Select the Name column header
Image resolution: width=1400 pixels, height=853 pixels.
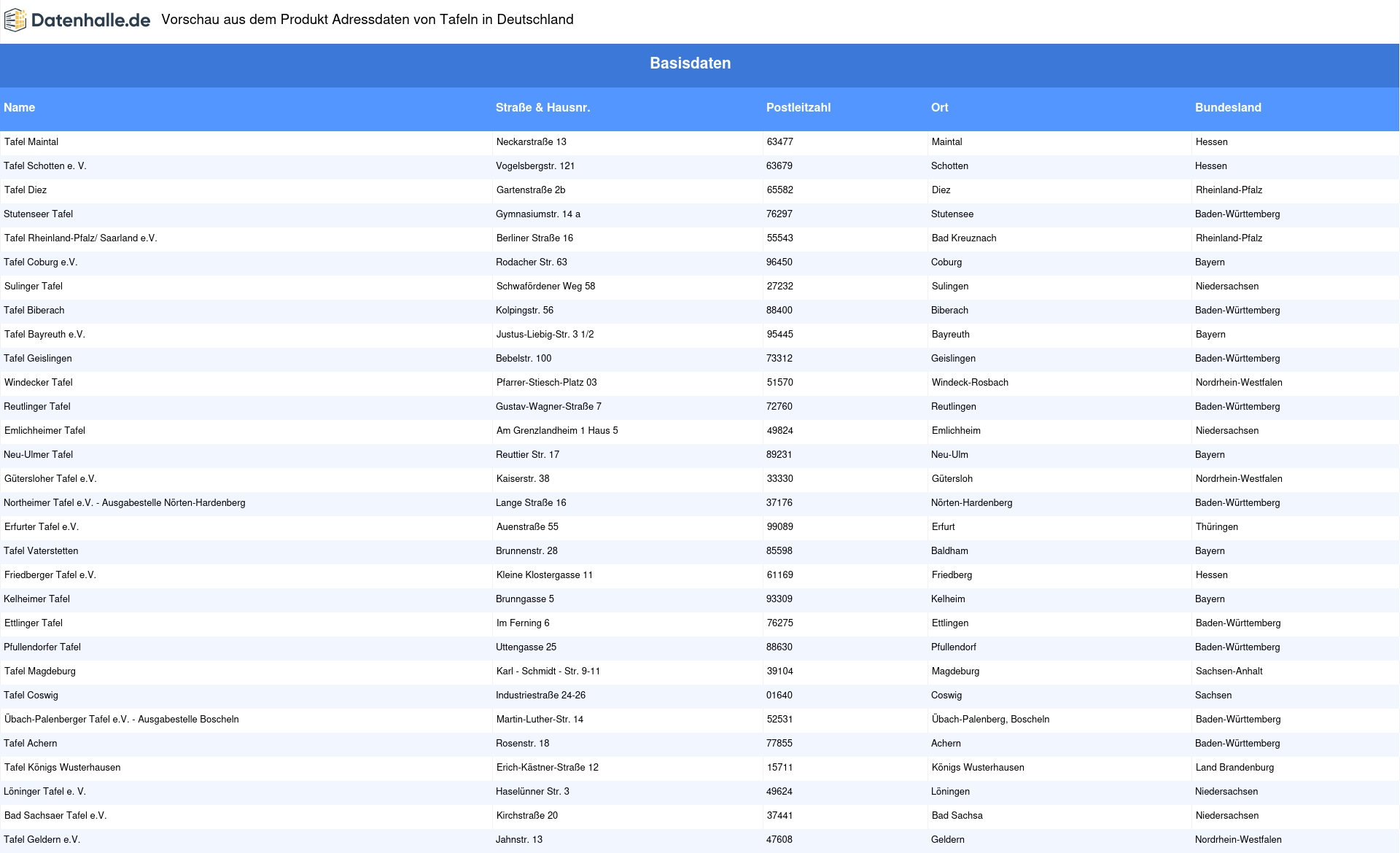pyautogui.click(x=19, y=108)
